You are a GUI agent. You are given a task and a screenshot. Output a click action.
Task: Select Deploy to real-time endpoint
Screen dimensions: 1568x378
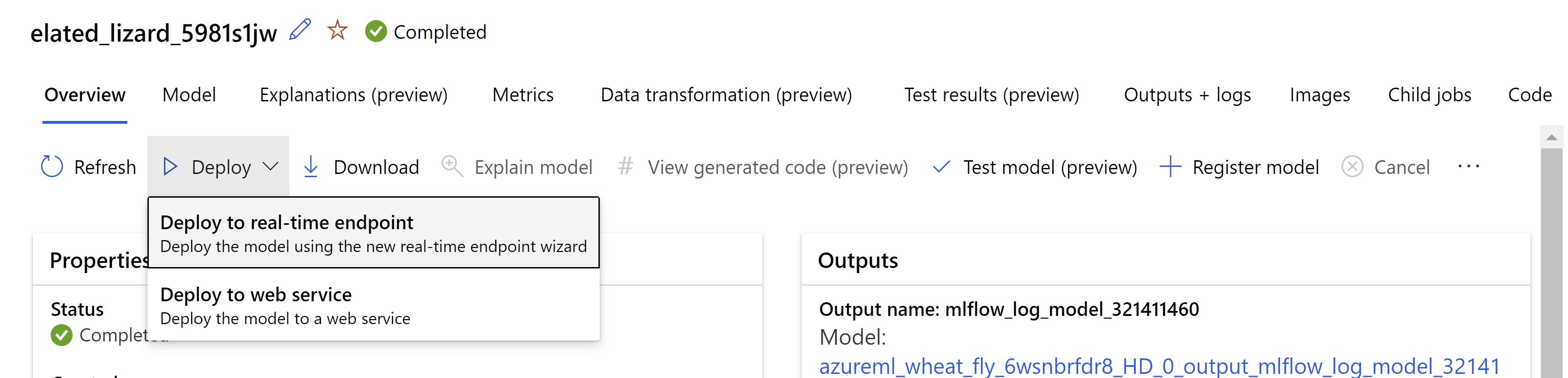click(x=373, y=233)
